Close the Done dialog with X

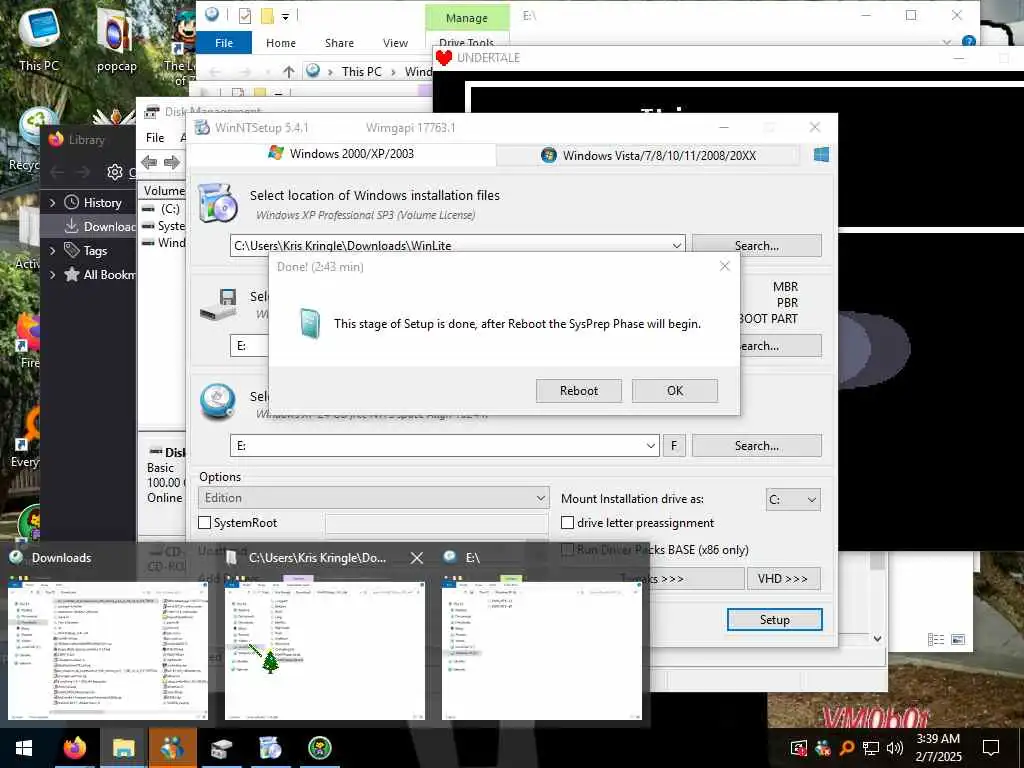click(x=724, y=266)
